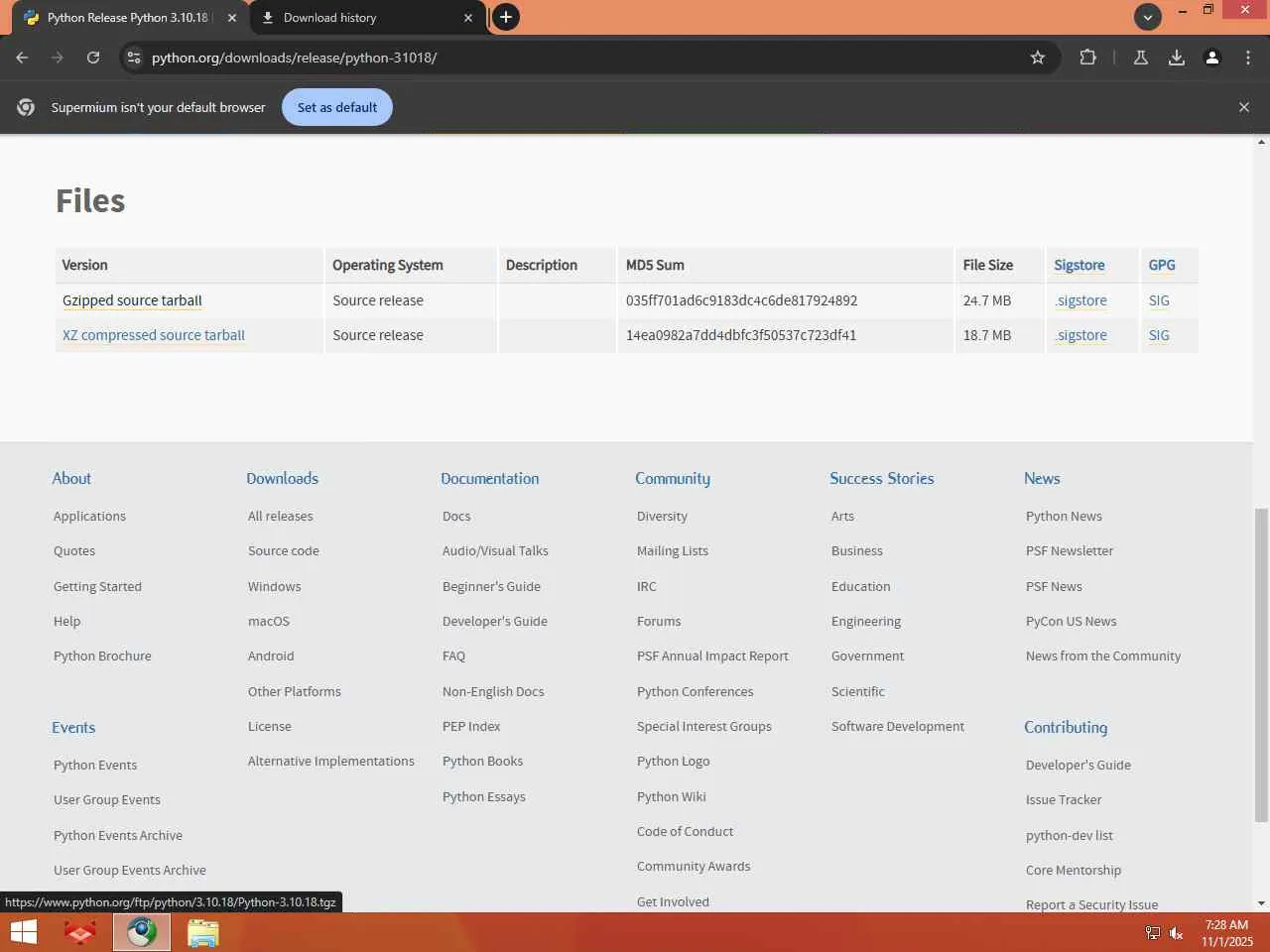Open the Documentation footer heading
The image size is (1270, 952).
(x=490, y=478)
